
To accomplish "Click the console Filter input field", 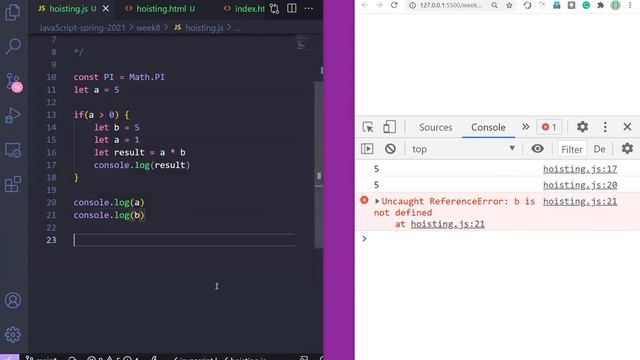I will 572,149.
